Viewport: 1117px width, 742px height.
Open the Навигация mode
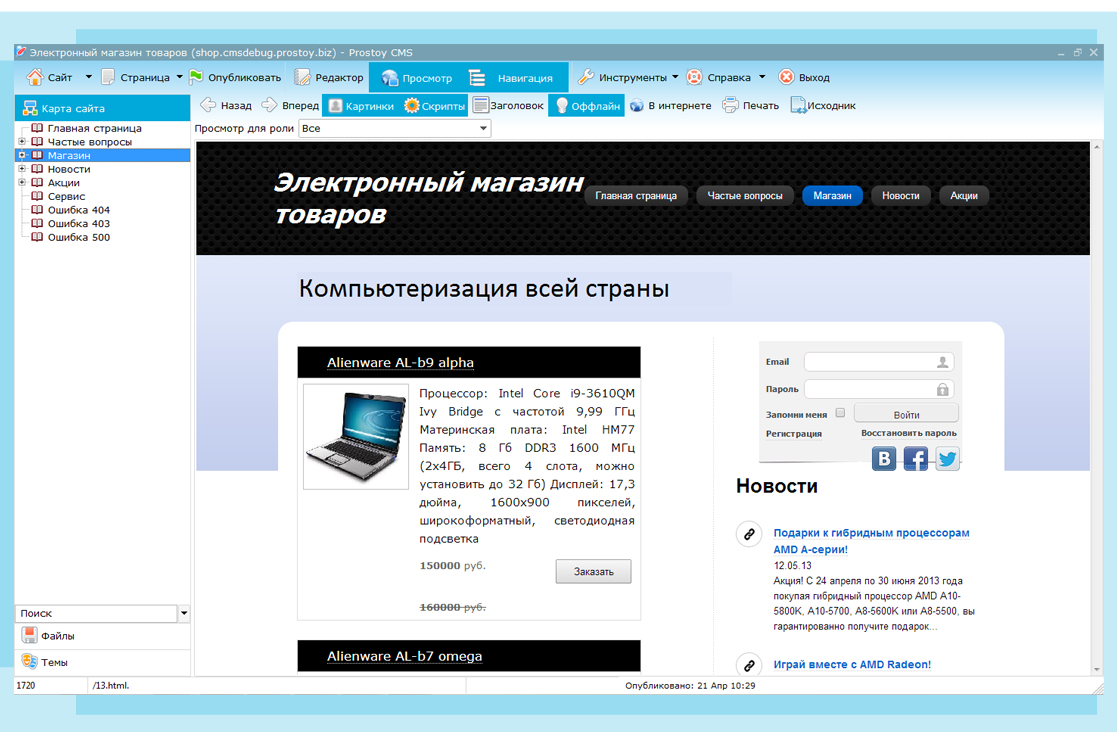coord(511,78)
